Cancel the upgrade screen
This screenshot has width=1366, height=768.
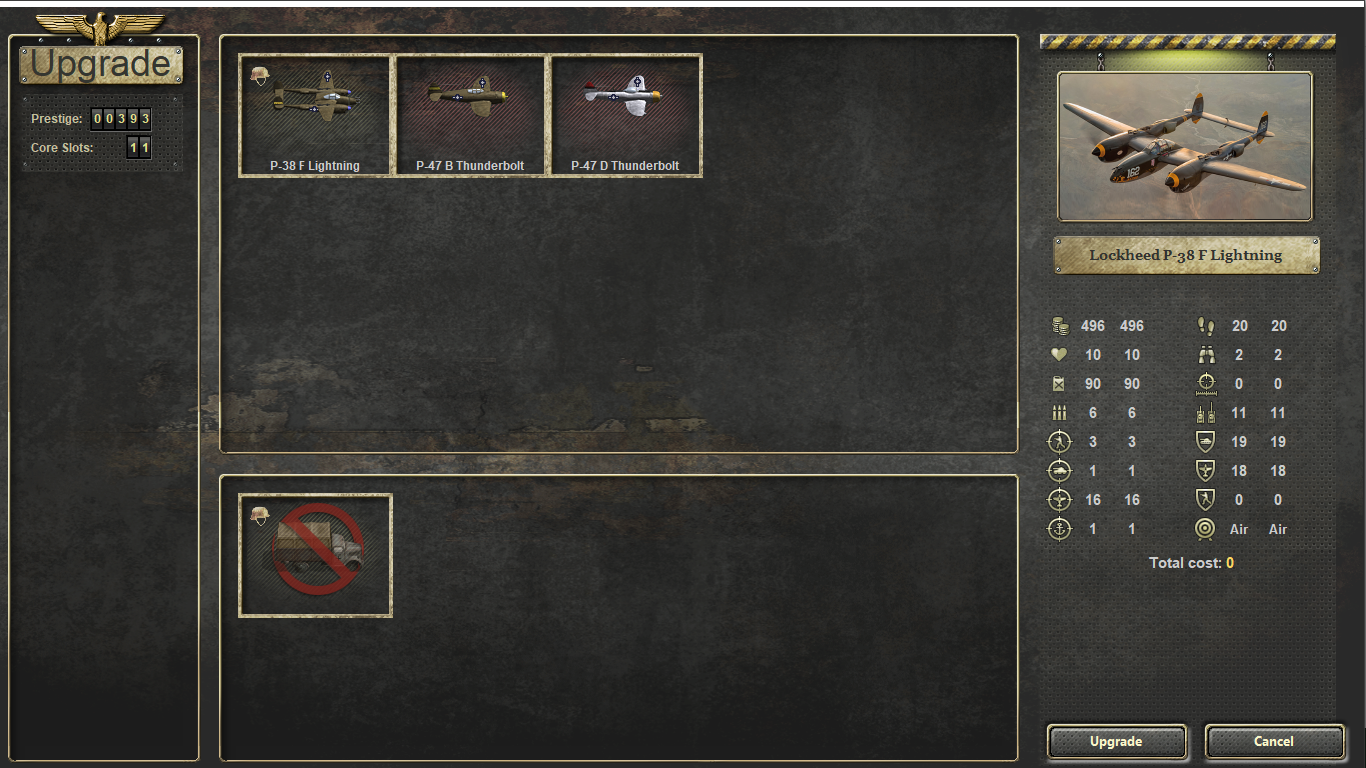pos(1274,742)
